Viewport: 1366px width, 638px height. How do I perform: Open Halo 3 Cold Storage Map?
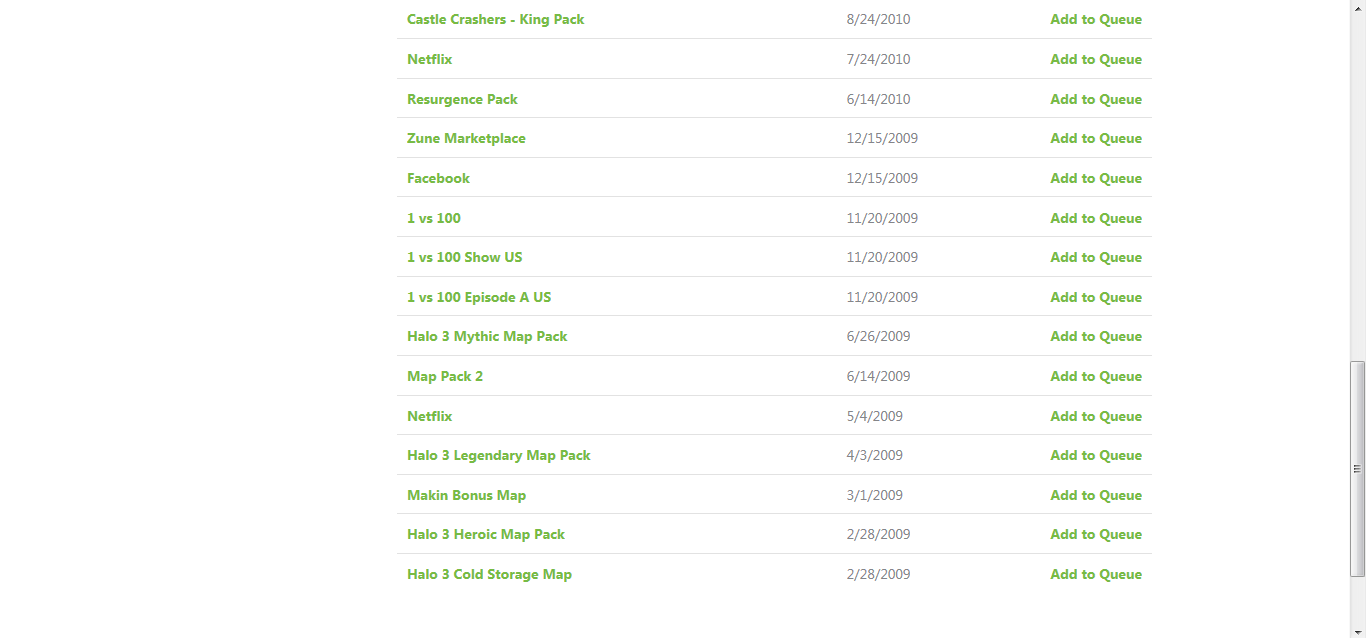[x=489, y=574]
